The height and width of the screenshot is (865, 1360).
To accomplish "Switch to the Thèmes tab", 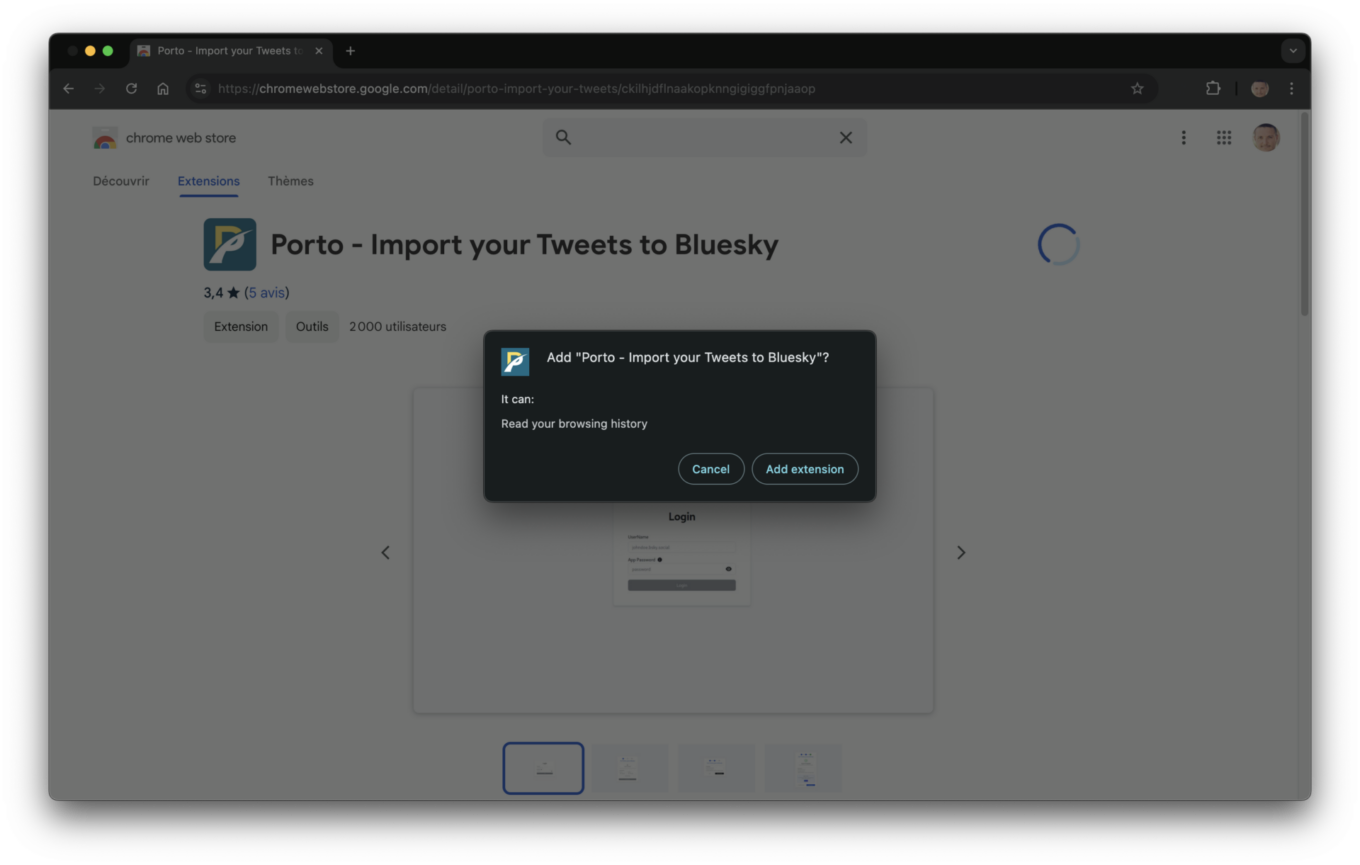I will pos(290,181).
